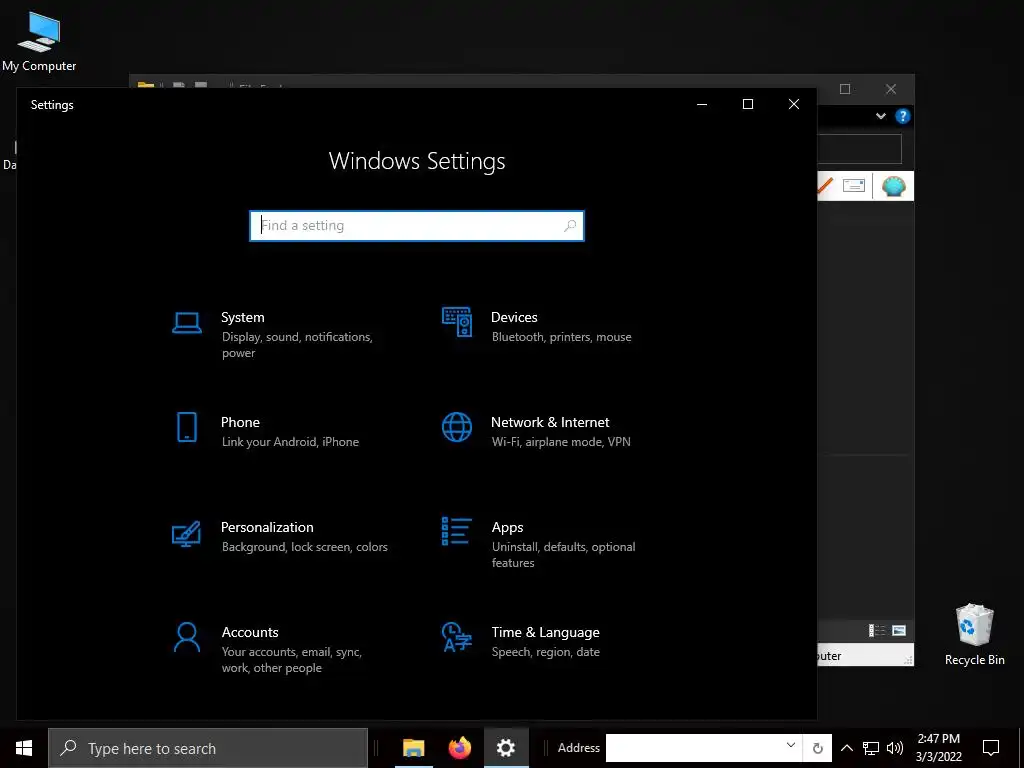Viewport: 1024px width, 768px height.
Task: Open the Phone settings icon
Action: (187, 427)
